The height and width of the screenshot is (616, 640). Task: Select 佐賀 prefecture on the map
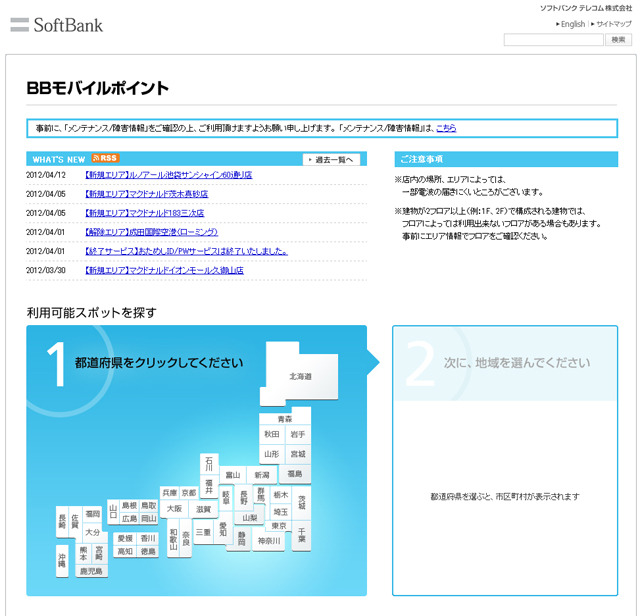pos(75,521)
